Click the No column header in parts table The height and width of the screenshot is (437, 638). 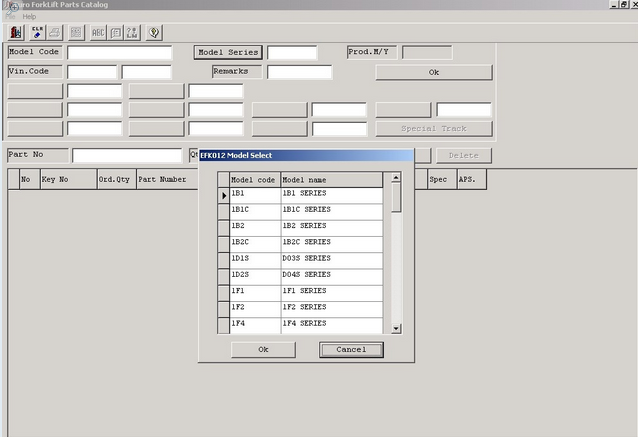[x=30, y=179]
